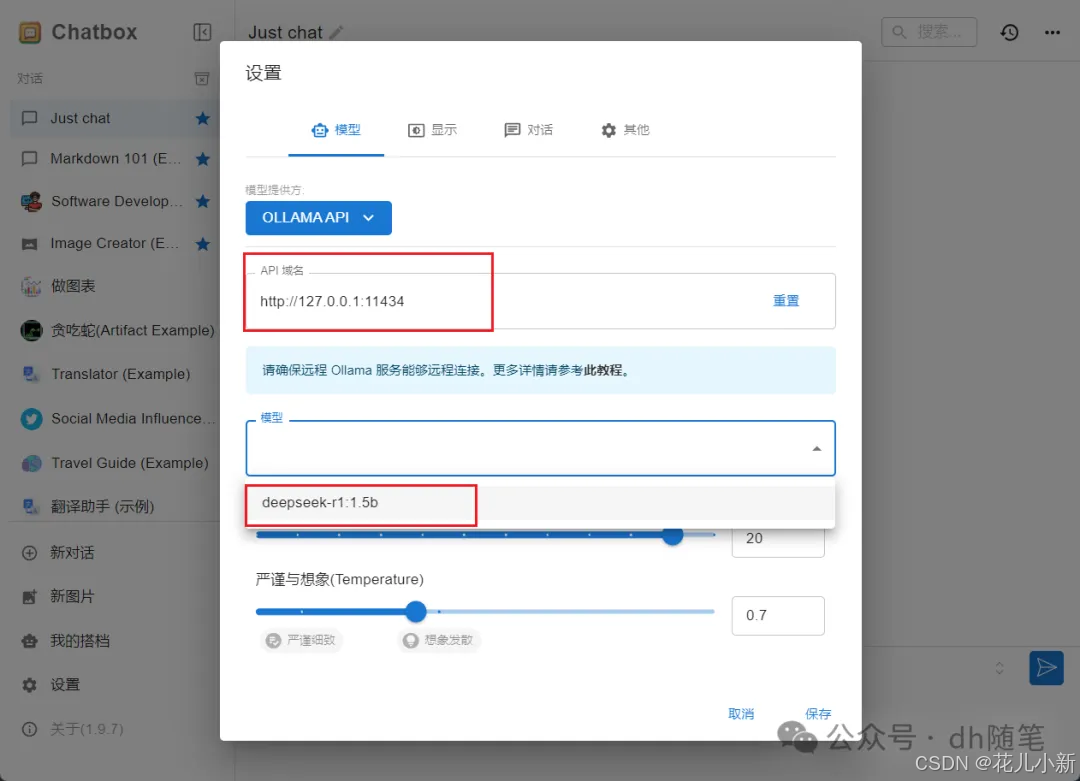The width and height of the screenshot is (1080, 781).
Task: Open the OLLAMA API provider dropdown
Action: [x=318, y=218]
